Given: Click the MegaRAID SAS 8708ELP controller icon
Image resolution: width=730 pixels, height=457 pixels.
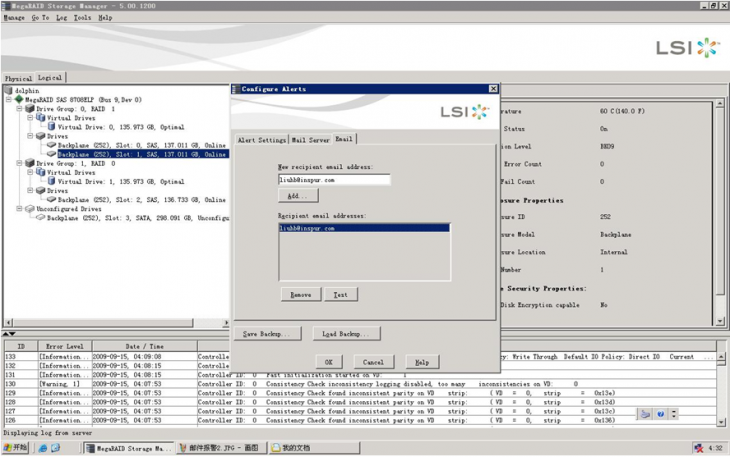Looking at the screenshot, I should (x=20, y=100).
